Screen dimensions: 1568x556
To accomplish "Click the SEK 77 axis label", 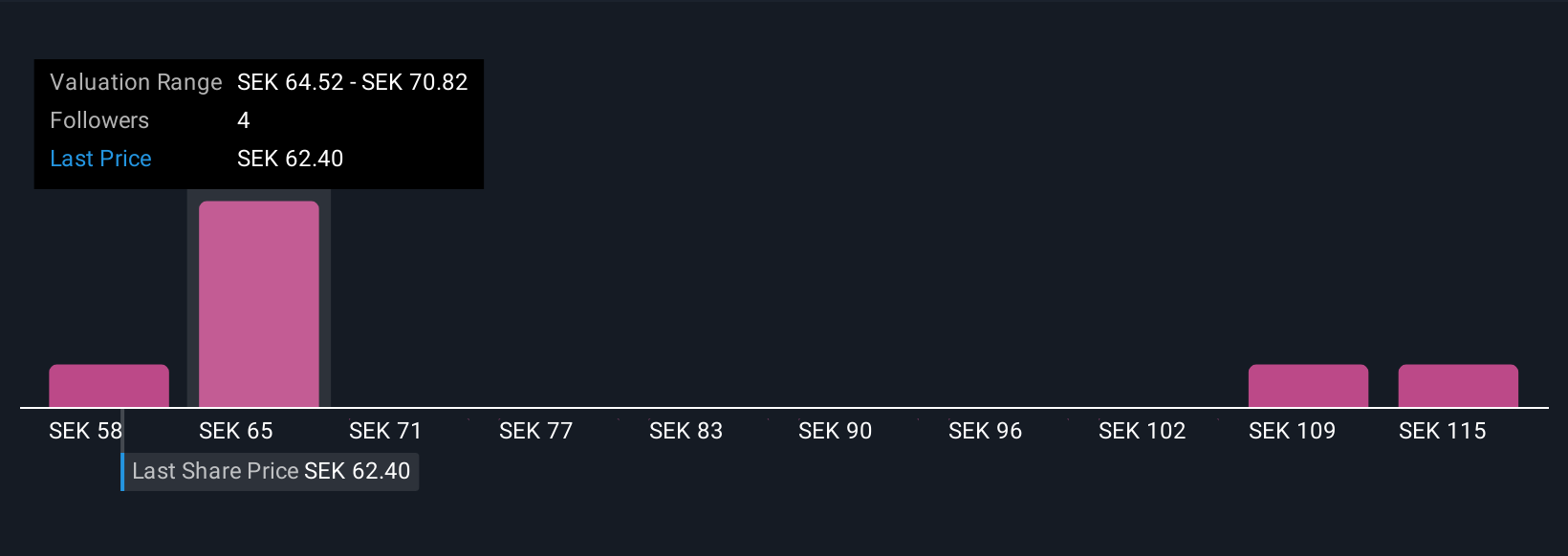I will [x=535, y=431].
